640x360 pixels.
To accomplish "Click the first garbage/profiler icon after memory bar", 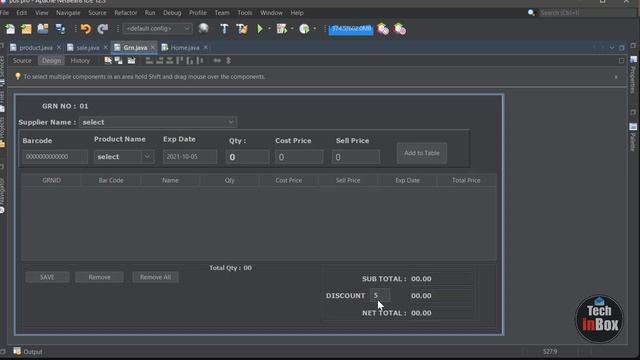I will pos(383,29).
